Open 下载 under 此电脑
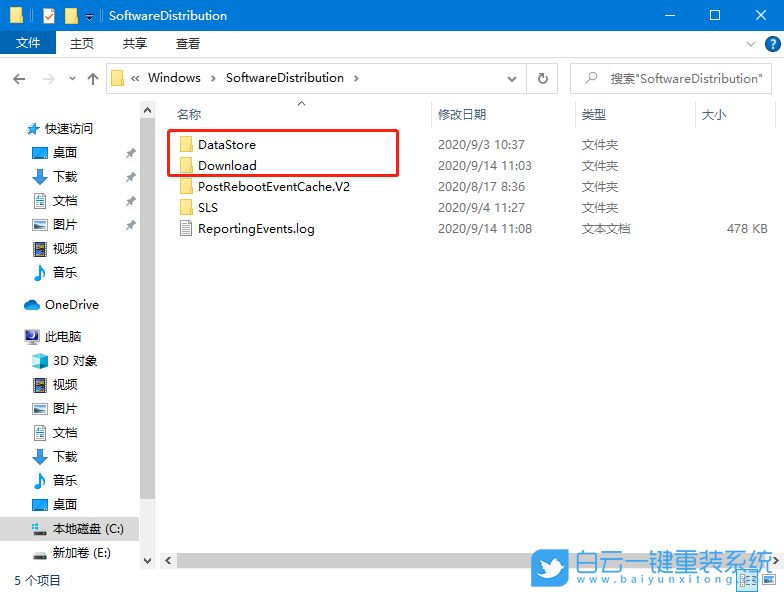The image size is (784, 592). click(65, 456)
